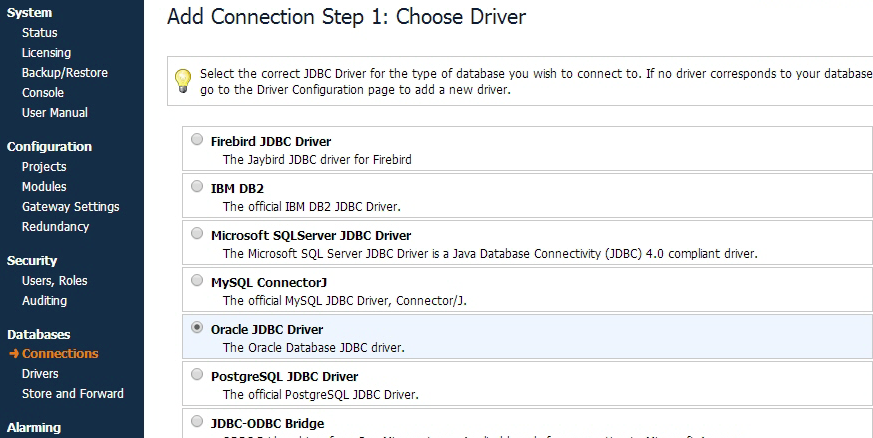Click the Databases section heading
Screen dimensions: 873x438
coord(38,334)
